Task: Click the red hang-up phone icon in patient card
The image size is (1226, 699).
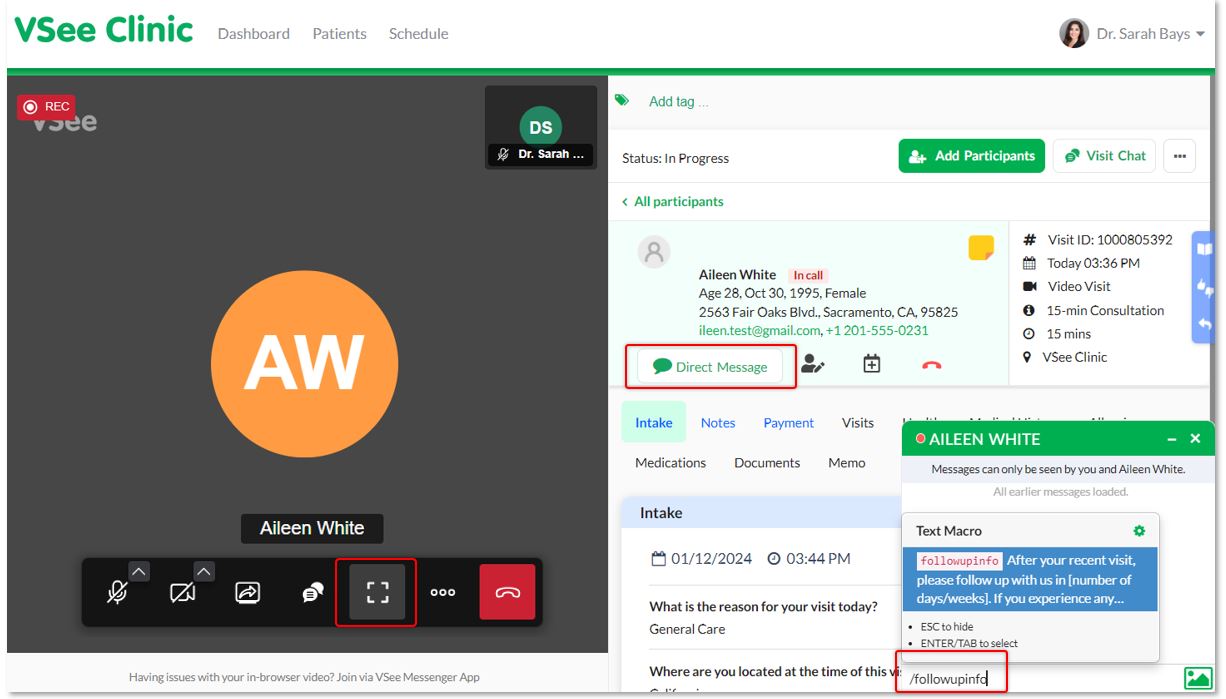Action: [931, 366]
